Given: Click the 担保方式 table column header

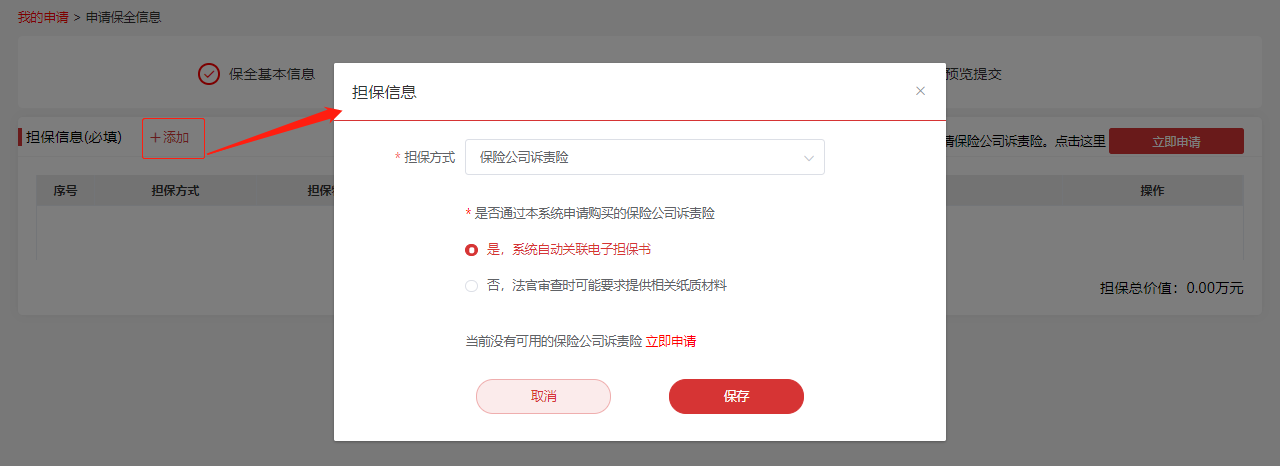Looking at the screenshot, I should tap(175, 191).
